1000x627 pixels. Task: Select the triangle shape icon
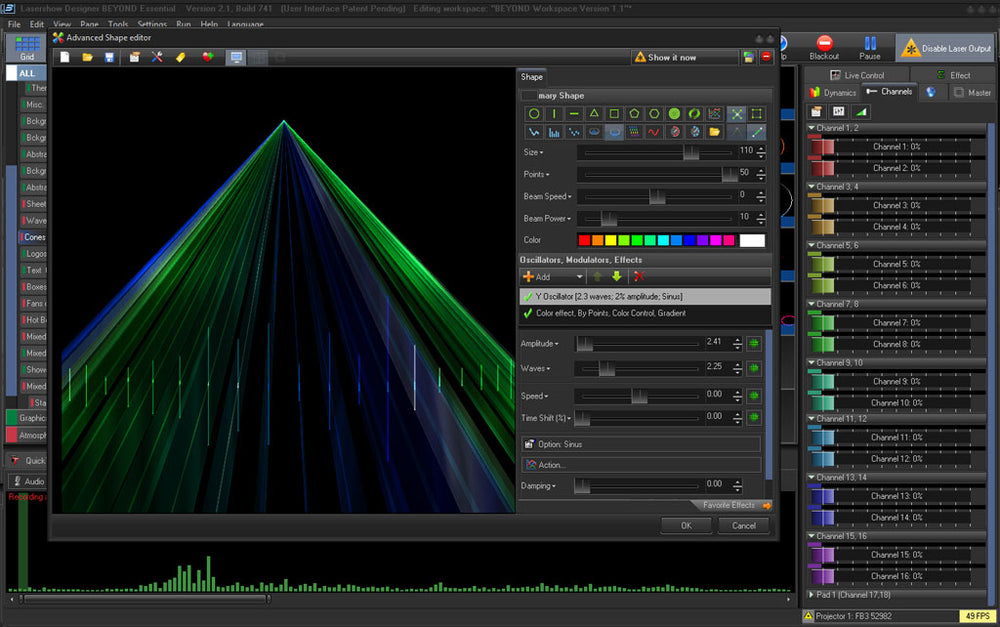click(594, 114)
